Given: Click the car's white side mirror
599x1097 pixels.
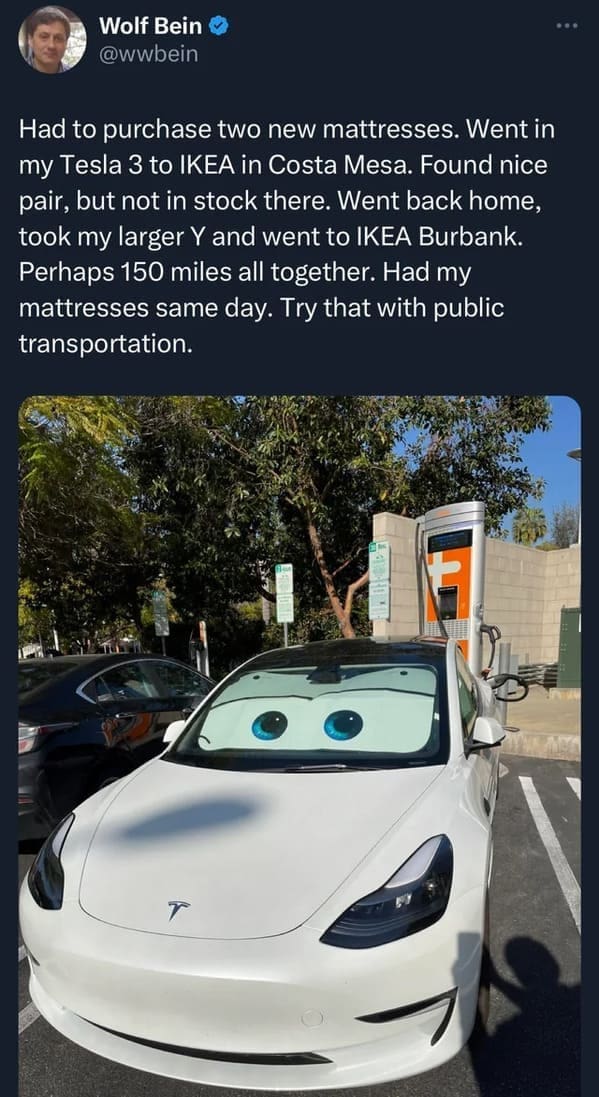Looking at the screenshot, I should pos(488,732).
